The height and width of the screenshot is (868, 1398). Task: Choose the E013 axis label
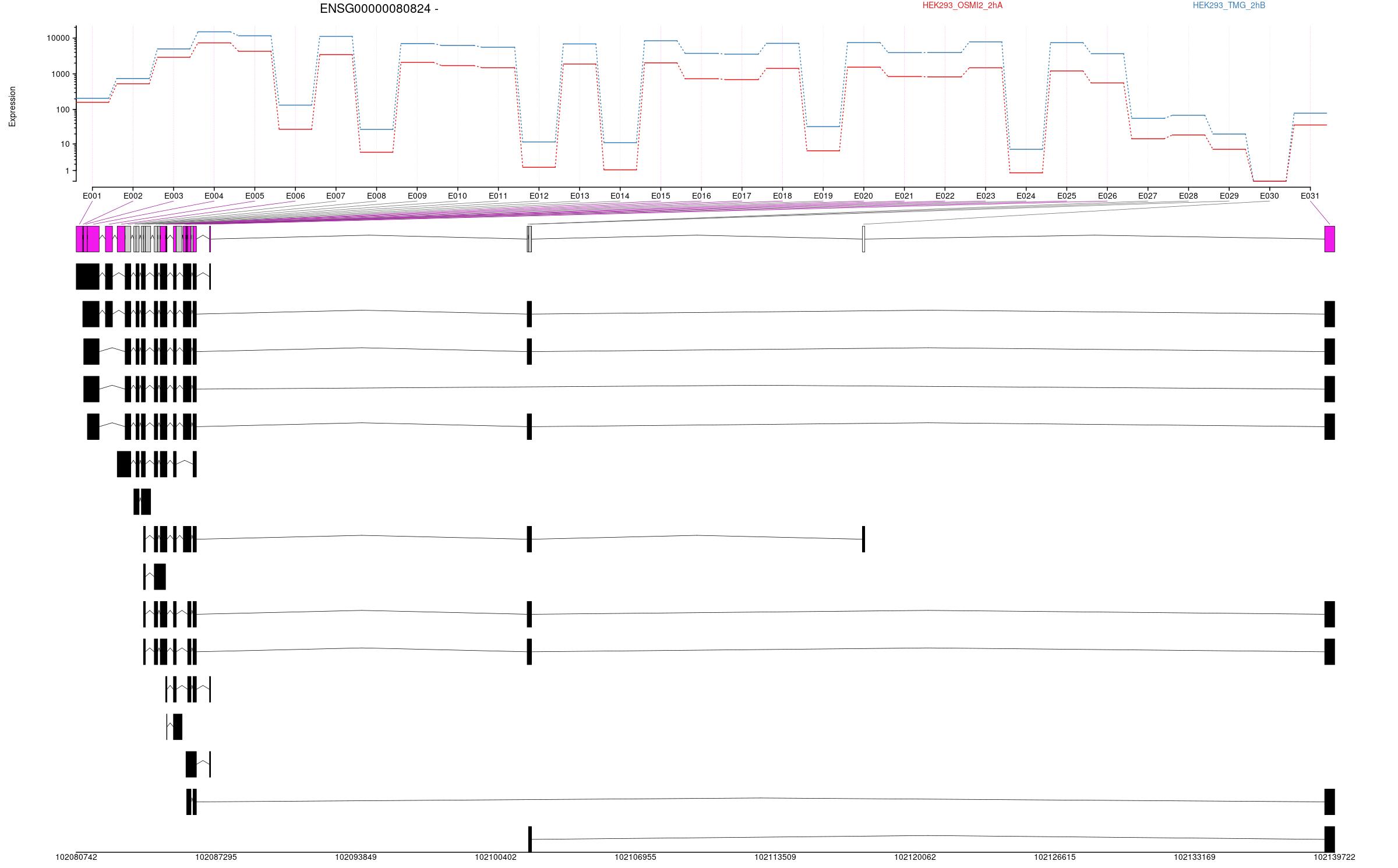tap(580, 196)
